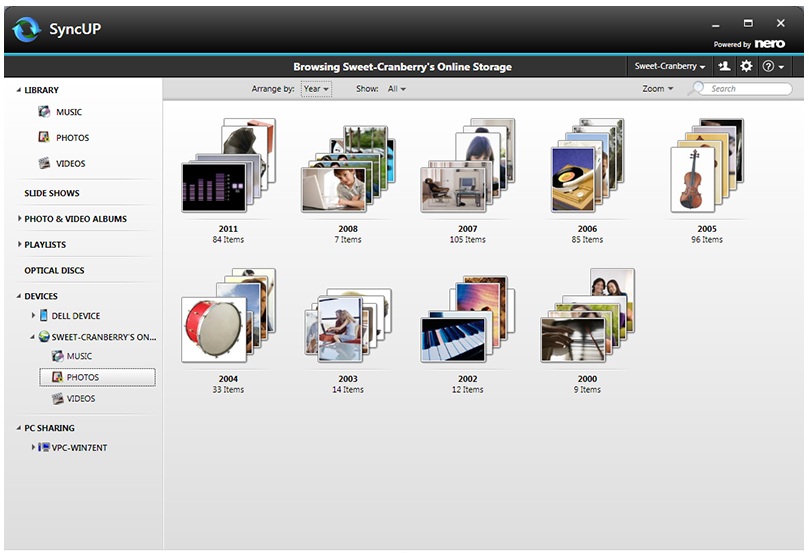Expand PHOTO & VIDEO ALBUMS
This screenshot has height=553, width=809.
19,218
